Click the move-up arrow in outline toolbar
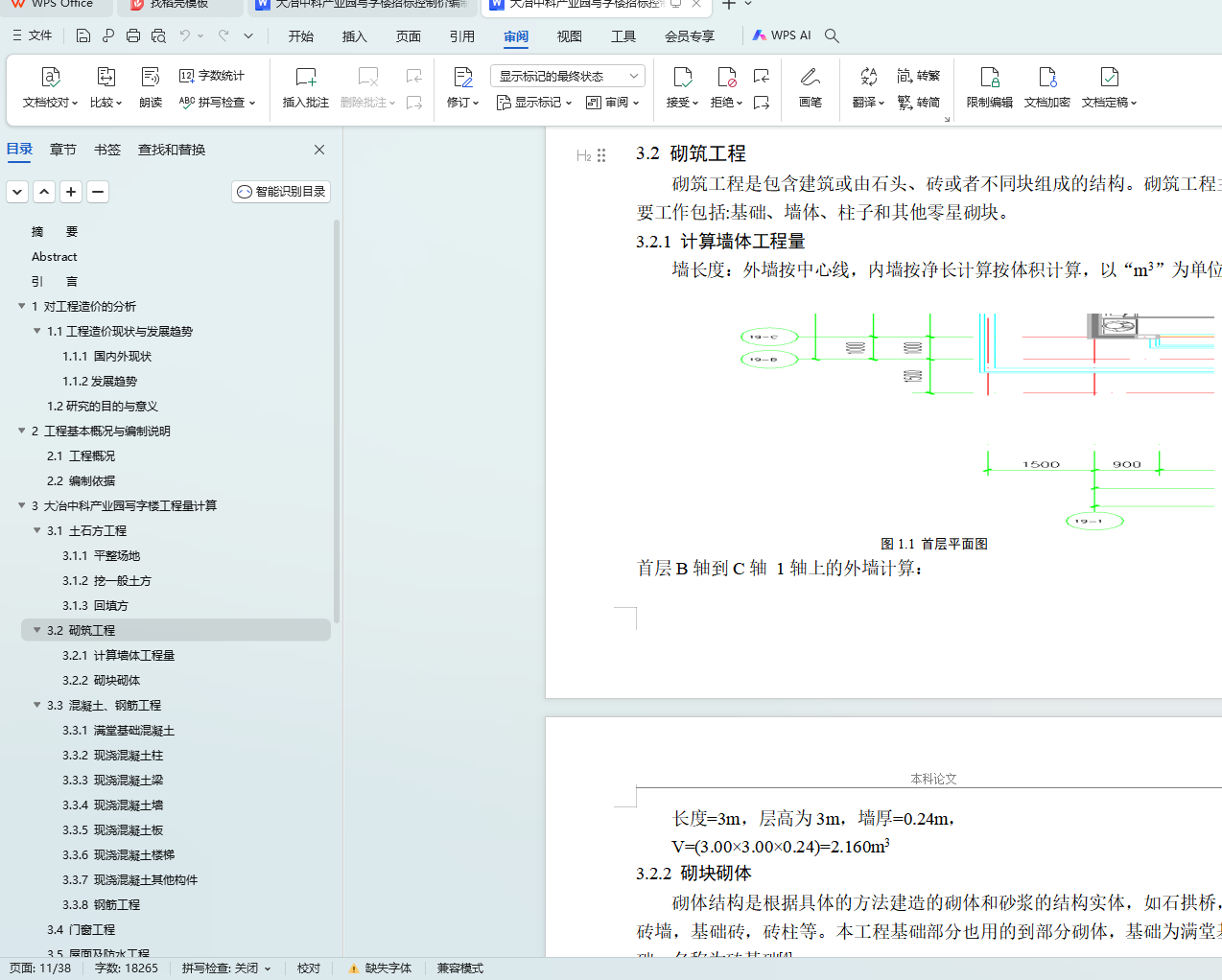The height and width of the screenshot is (980, 1222). pos(44,192)
